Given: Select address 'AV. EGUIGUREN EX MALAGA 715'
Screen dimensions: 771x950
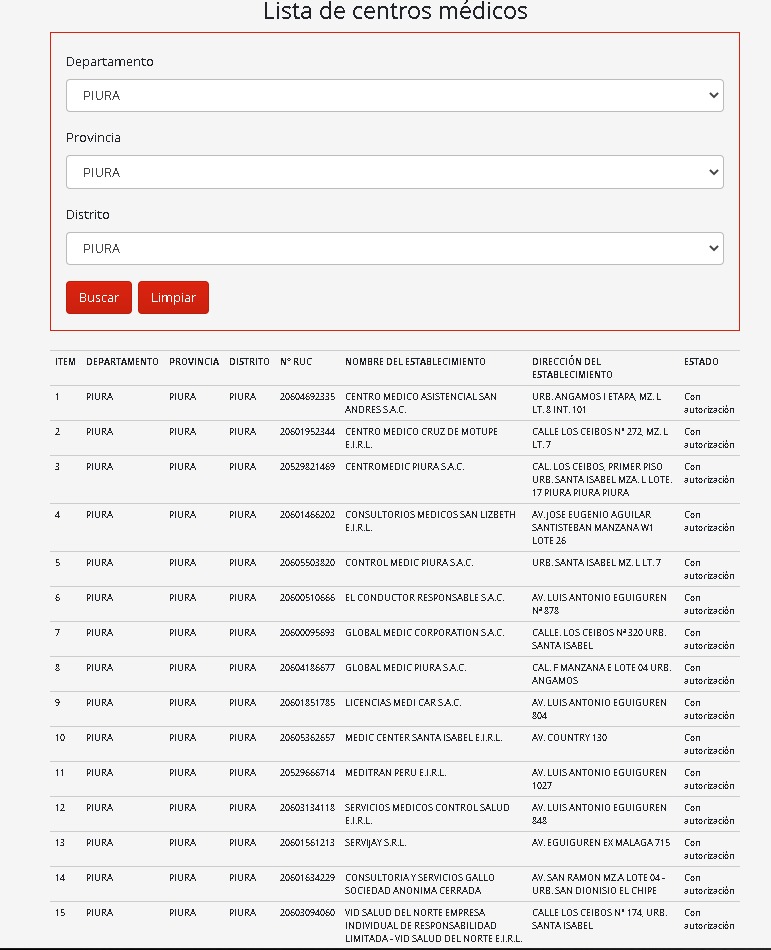Looking at the screenshot, I should pyautogui.click(x=601, y=844).
